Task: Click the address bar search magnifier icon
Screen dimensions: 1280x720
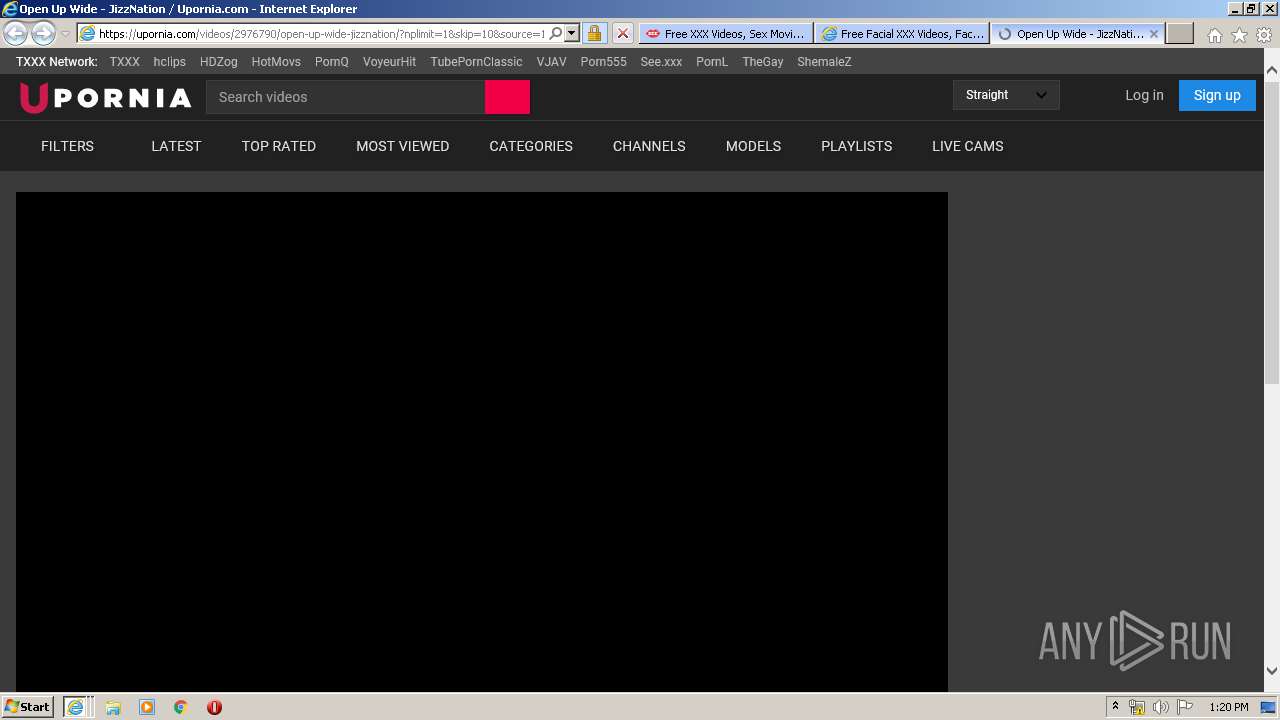Action: point(556,33)
